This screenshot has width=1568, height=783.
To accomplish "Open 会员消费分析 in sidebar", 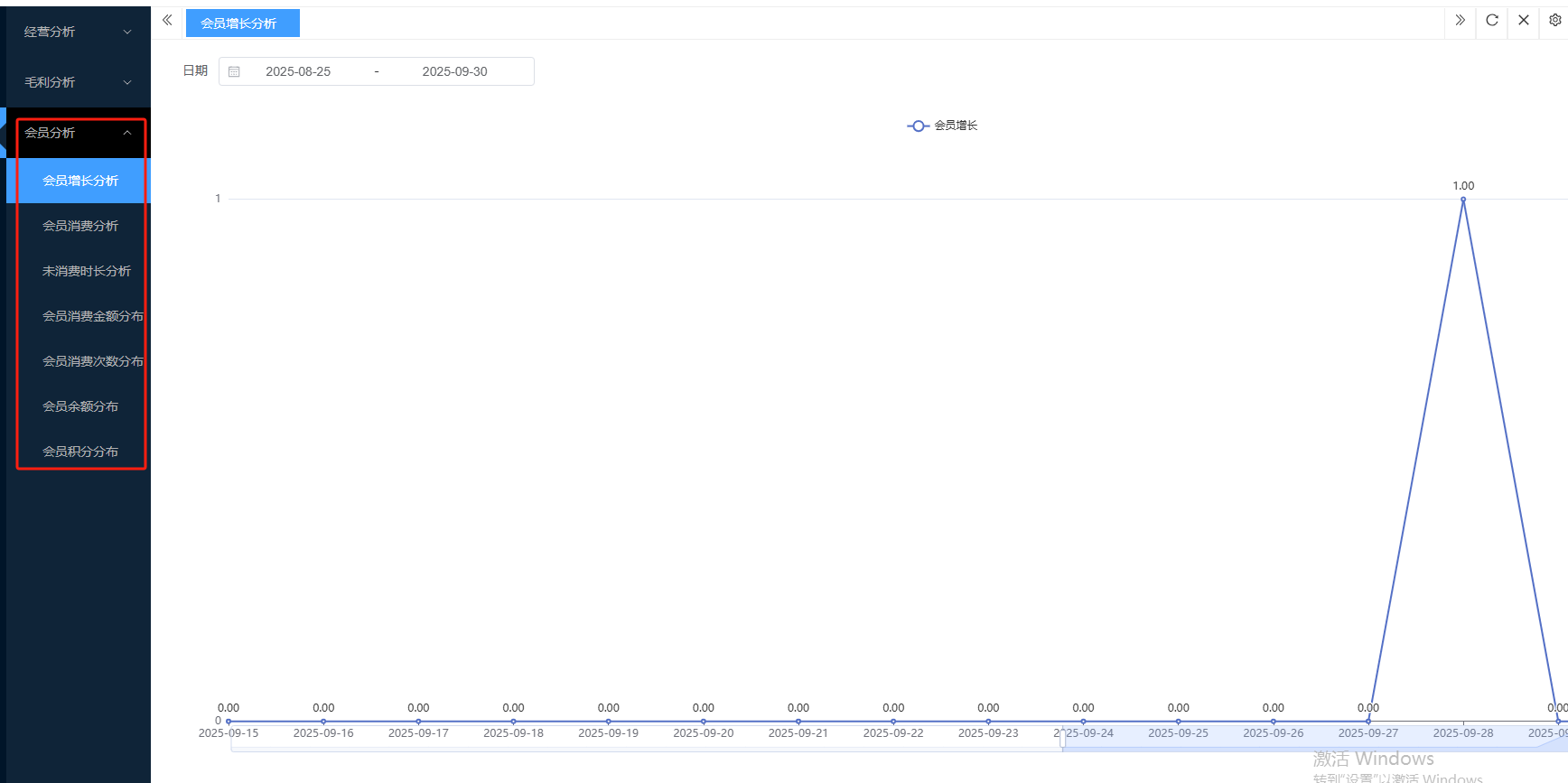I will click(80, 226).
